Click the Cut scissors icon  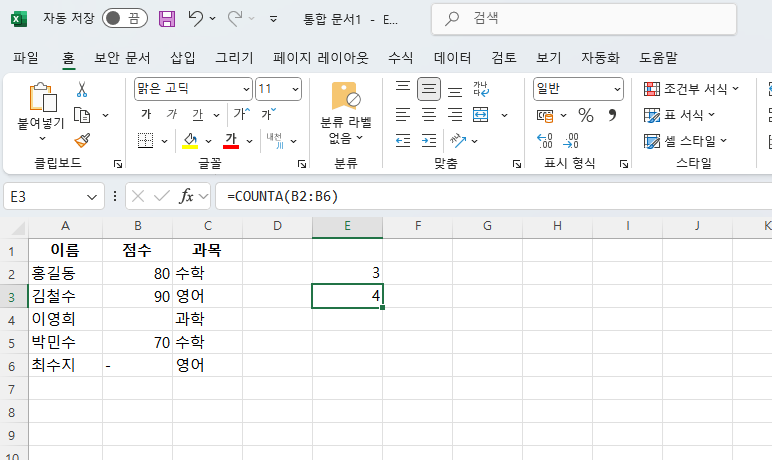pos(82,89)
